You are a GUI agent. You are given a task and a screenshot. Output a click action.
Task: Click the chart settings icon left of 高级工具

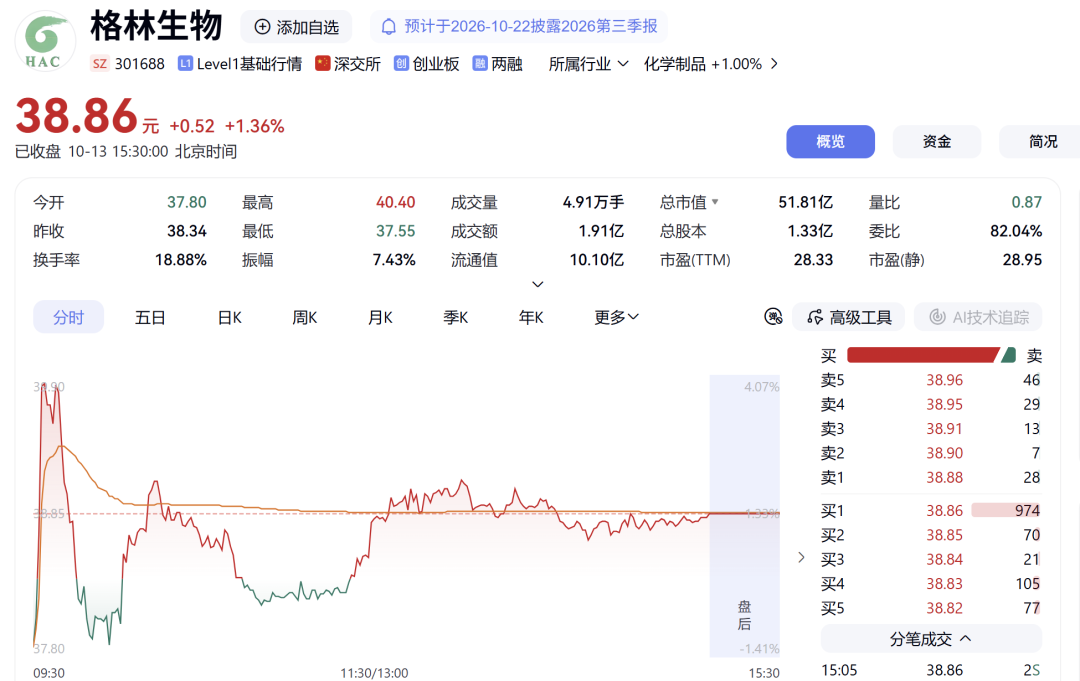(x=773, y=317)
